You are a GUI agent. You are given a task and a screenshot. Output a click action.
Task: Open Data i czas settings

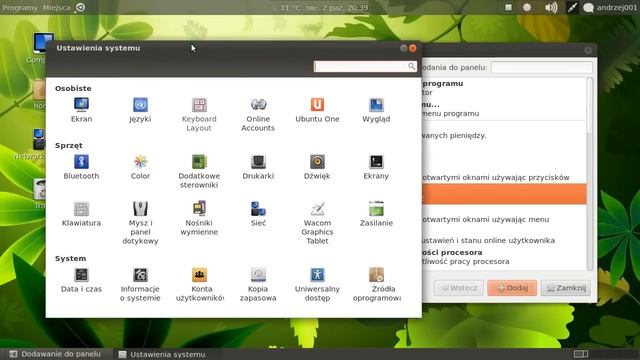(x=81, y=280)
